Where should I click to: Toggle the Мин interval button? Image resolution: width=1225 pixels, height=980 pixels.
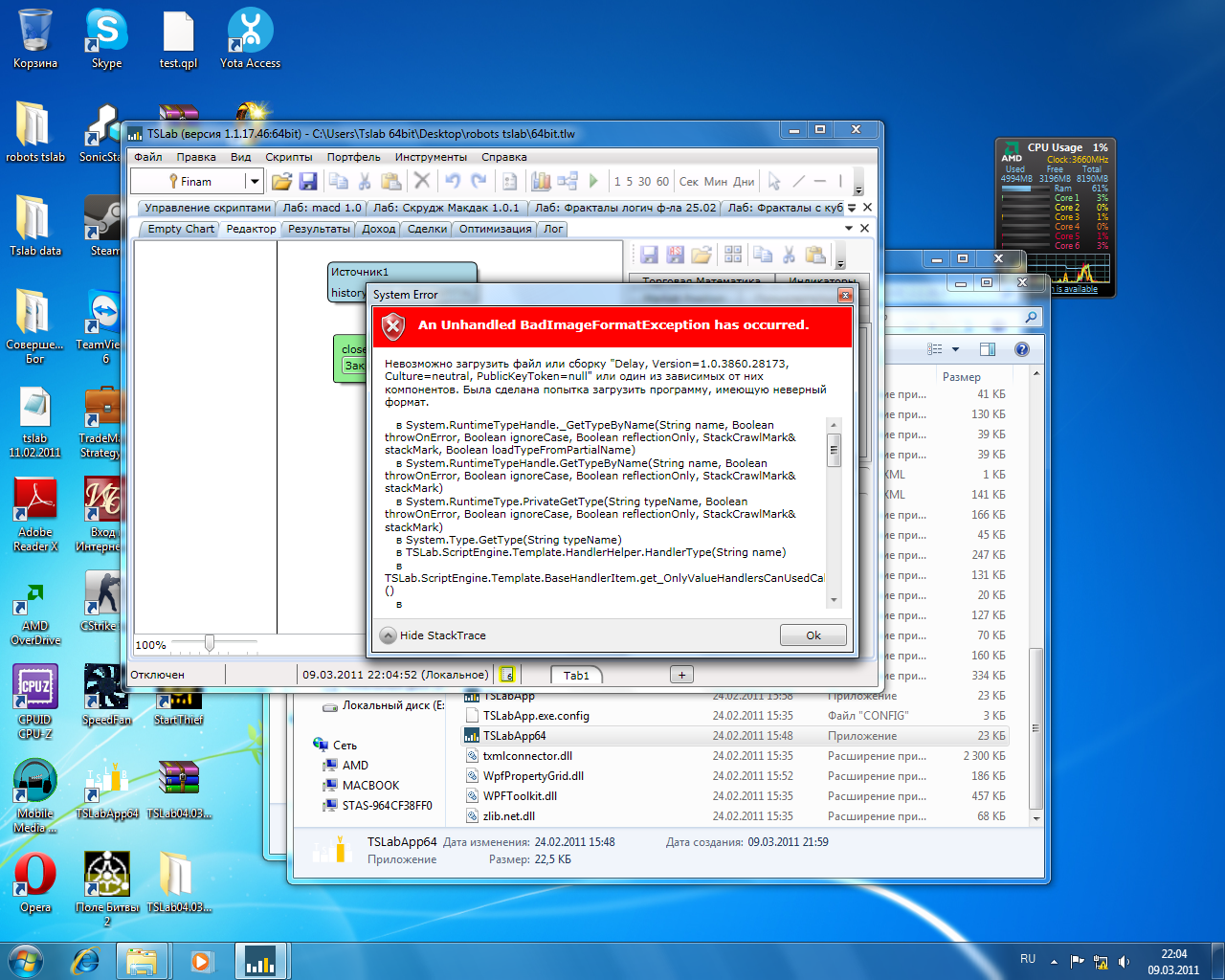click(716, 182)
